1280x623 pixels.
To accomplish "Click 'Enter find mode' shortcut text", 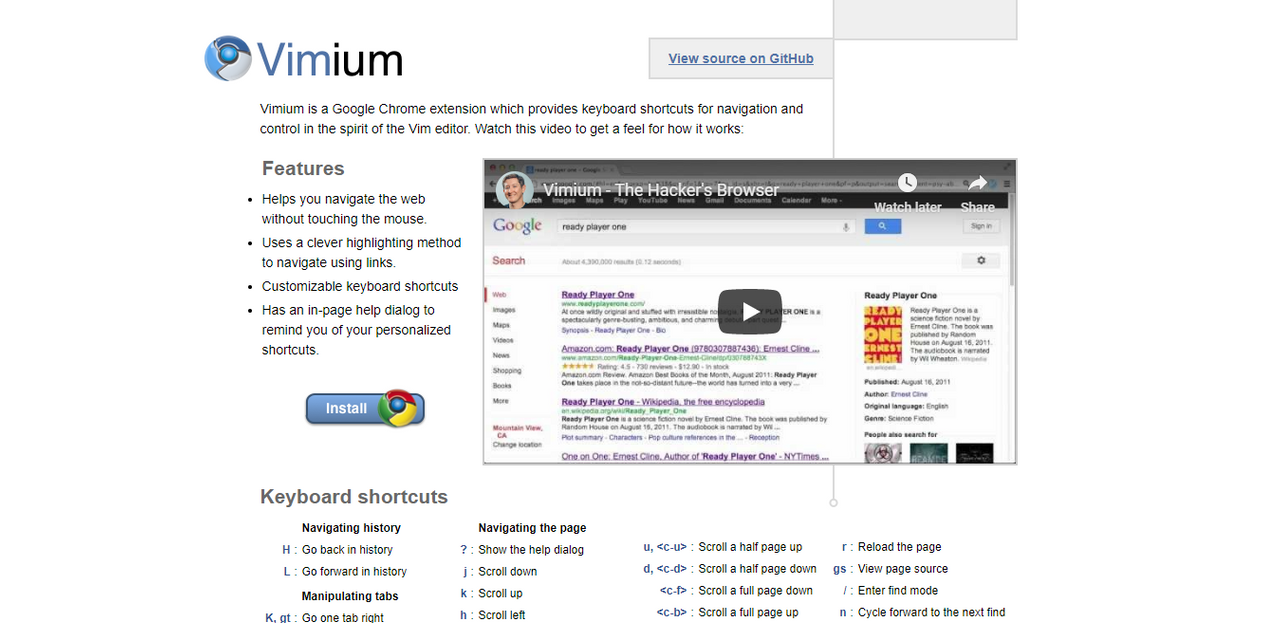I will tap(898, 591).
